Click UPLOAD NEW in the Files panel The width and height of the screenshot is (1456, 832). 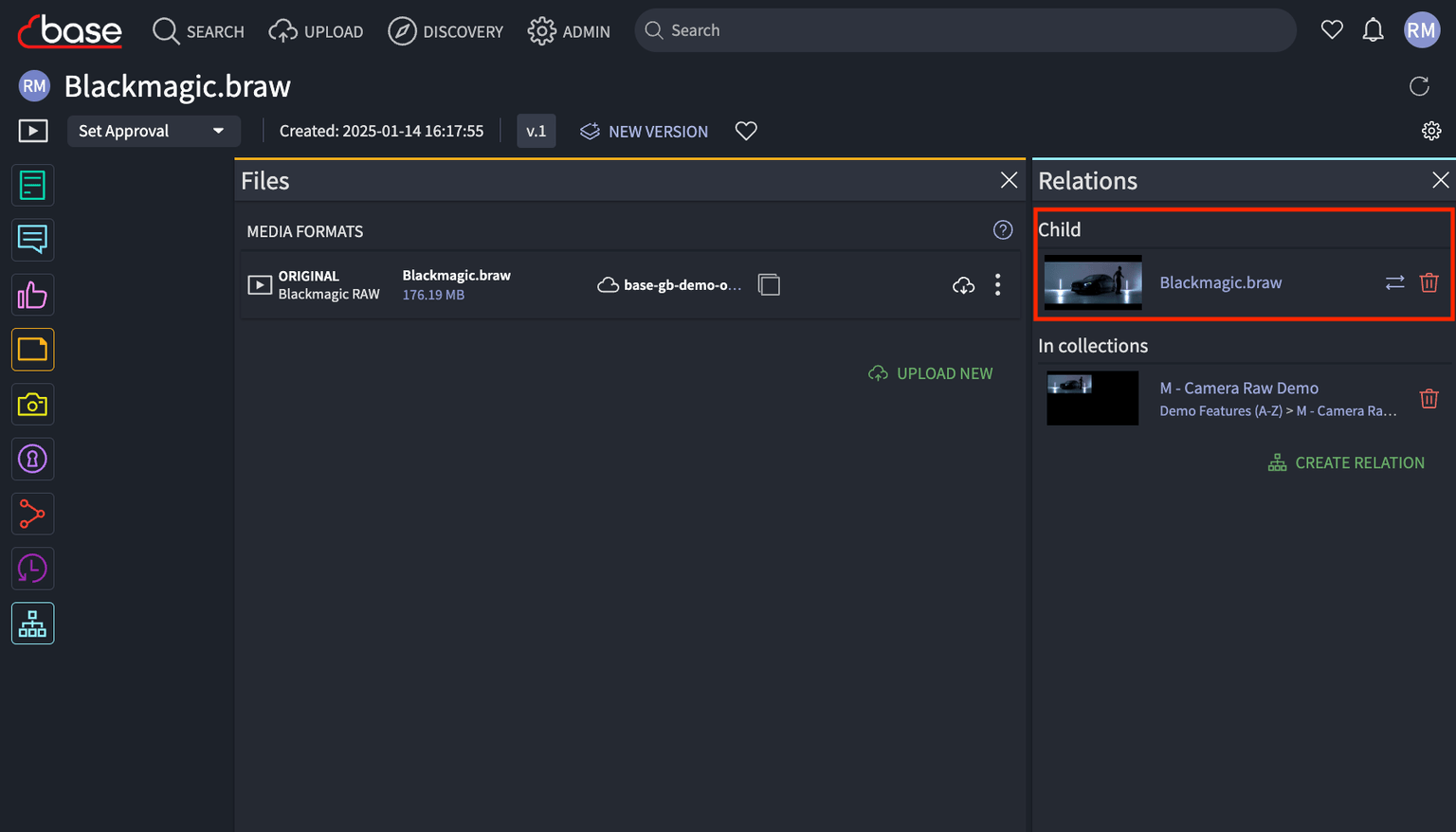tap(931, 373)
